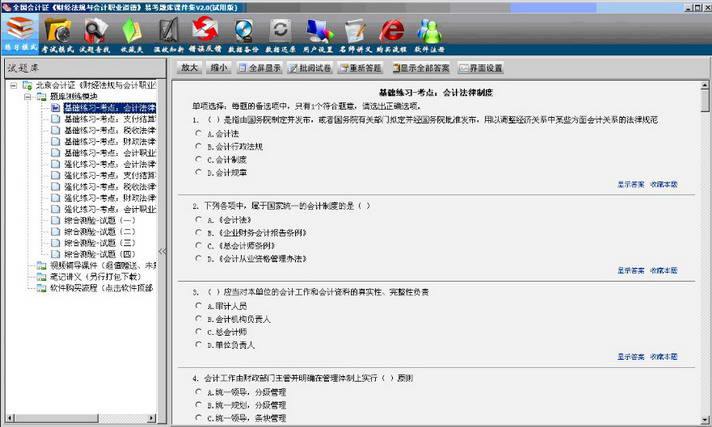Open 综合测验-试题（一） in tree

pos(99,220)
